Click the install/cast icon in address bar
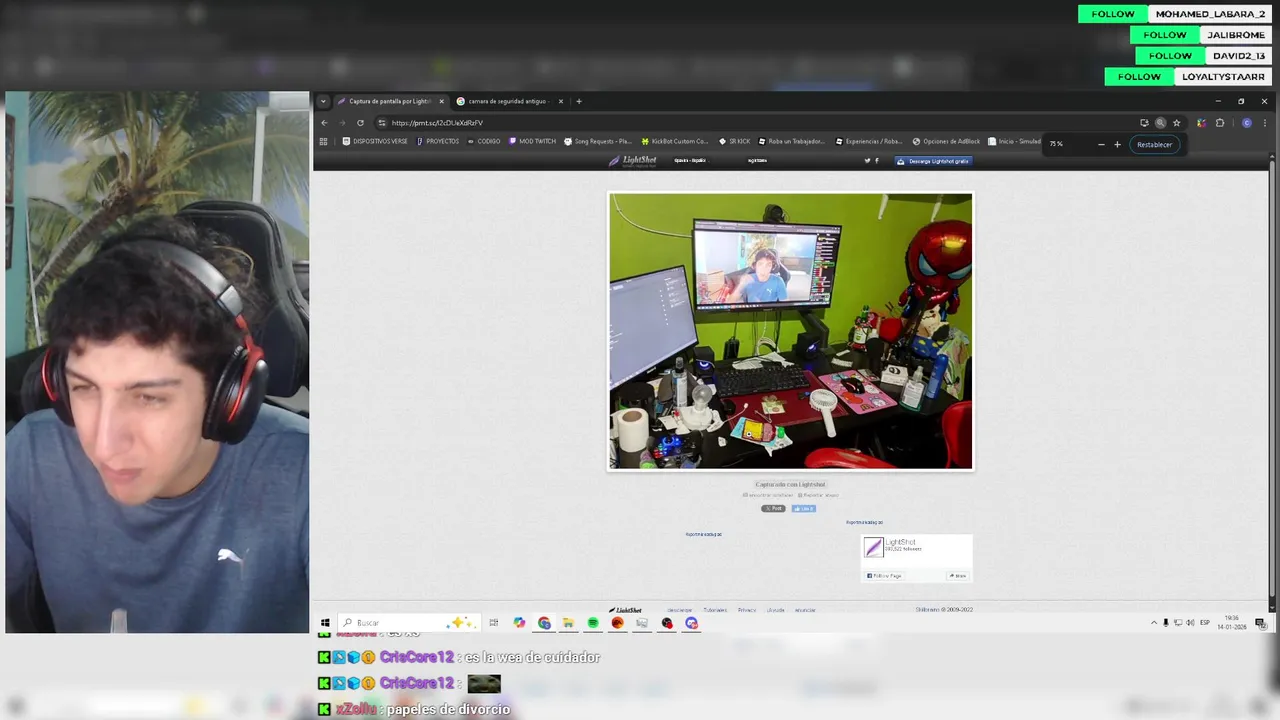Image resolution: width=1280 pixels, height=720 pixels. pos(1144,123)
